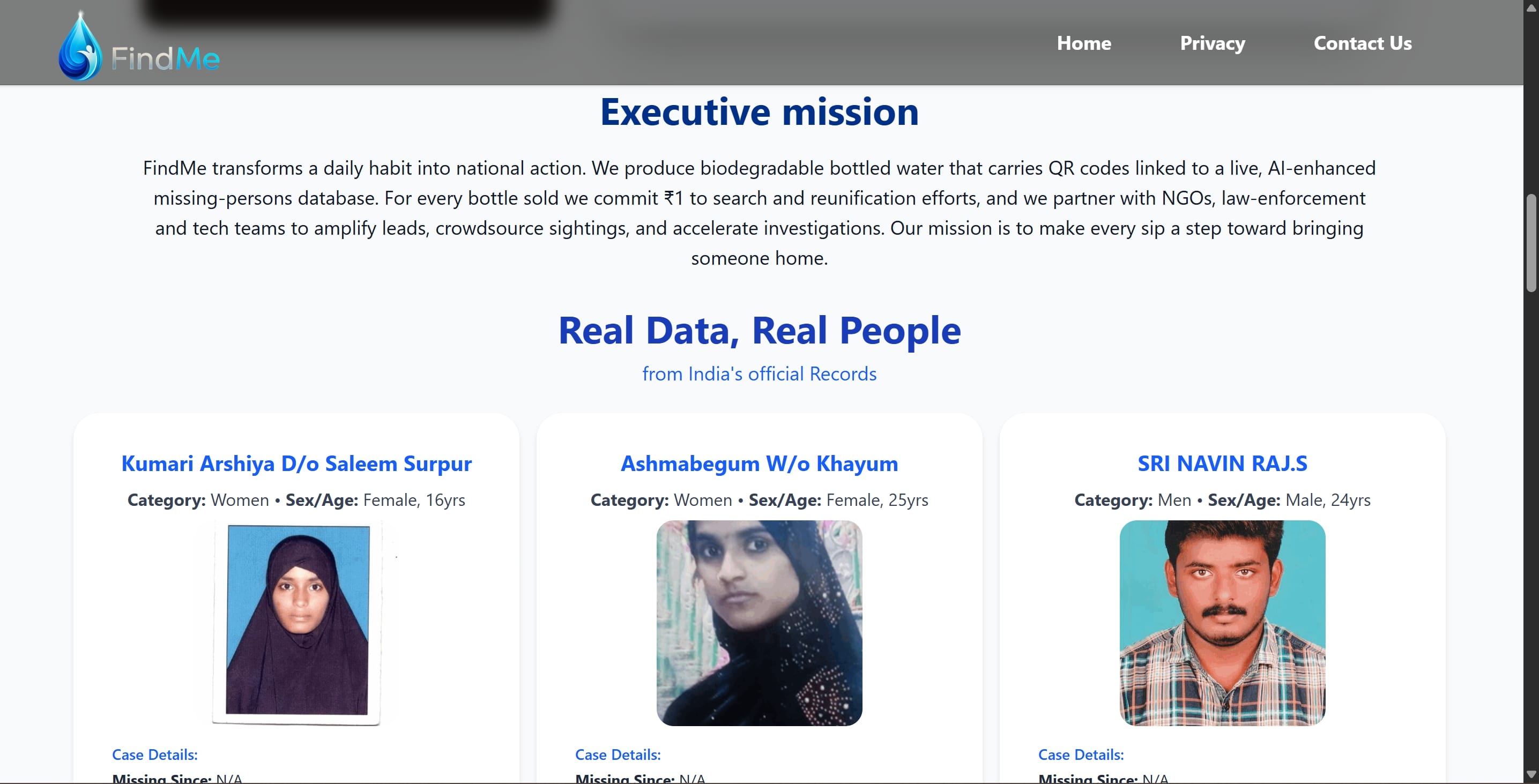The image size is (1539, 784).
Task: Click photo of Ashmabegum W/o Khayum
Action: (759, 622)
